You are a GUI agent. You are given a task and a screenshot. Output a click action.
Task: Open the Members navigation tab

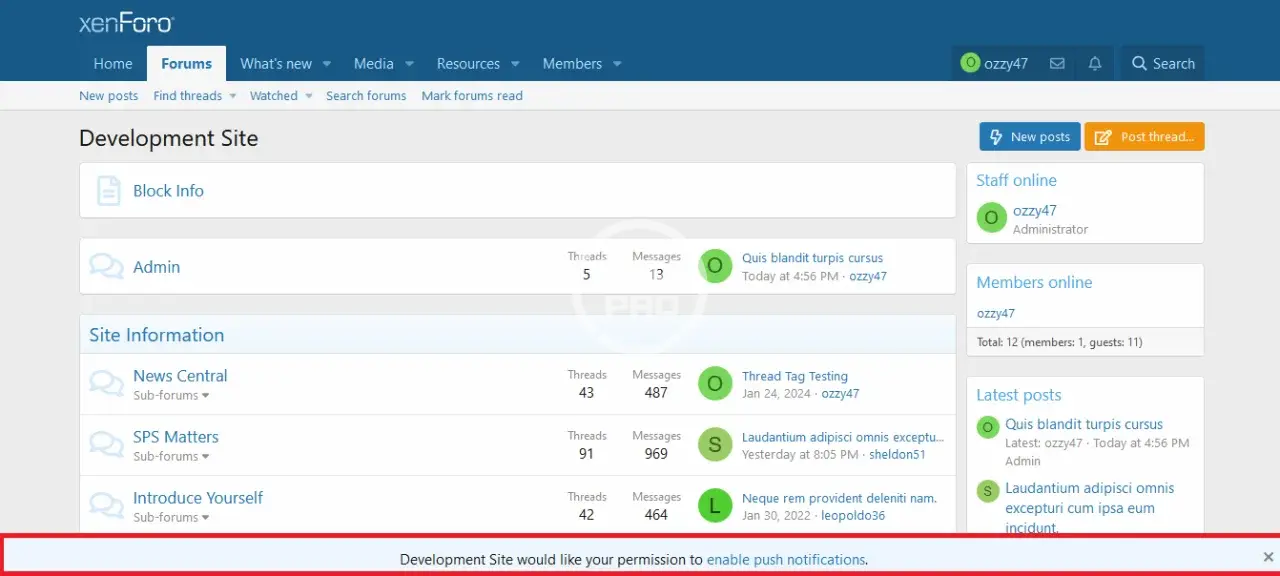pos(572,63)
